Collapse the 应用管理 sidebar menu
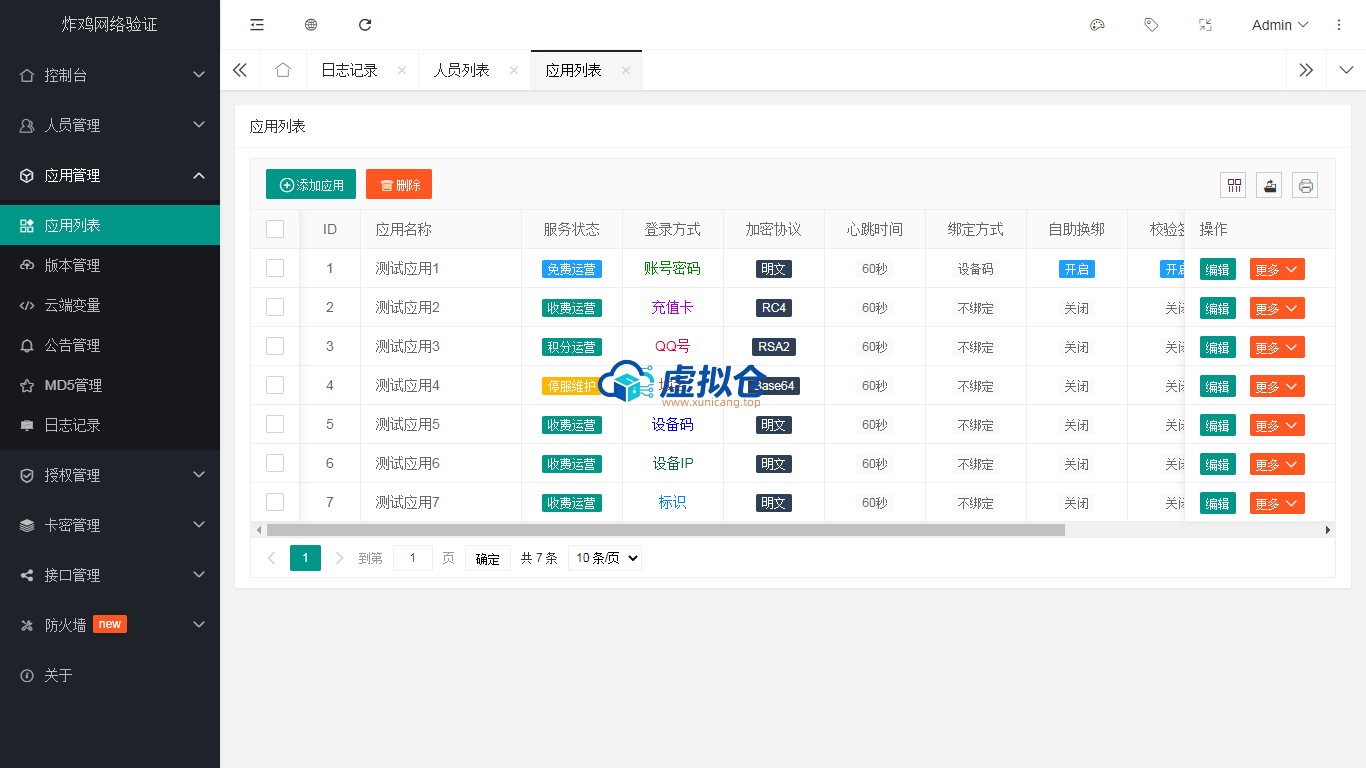Image resolution: width=1366 pixels, height=768 pixels. click(110, 175)
